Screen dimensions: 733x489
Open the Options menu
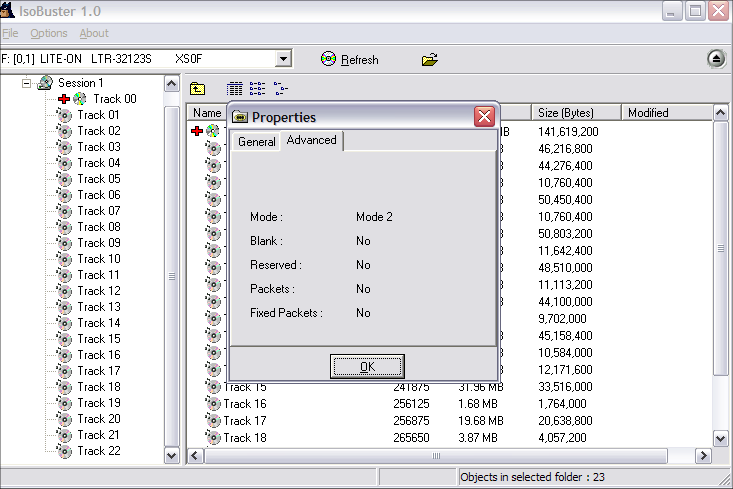click(48, 33)
